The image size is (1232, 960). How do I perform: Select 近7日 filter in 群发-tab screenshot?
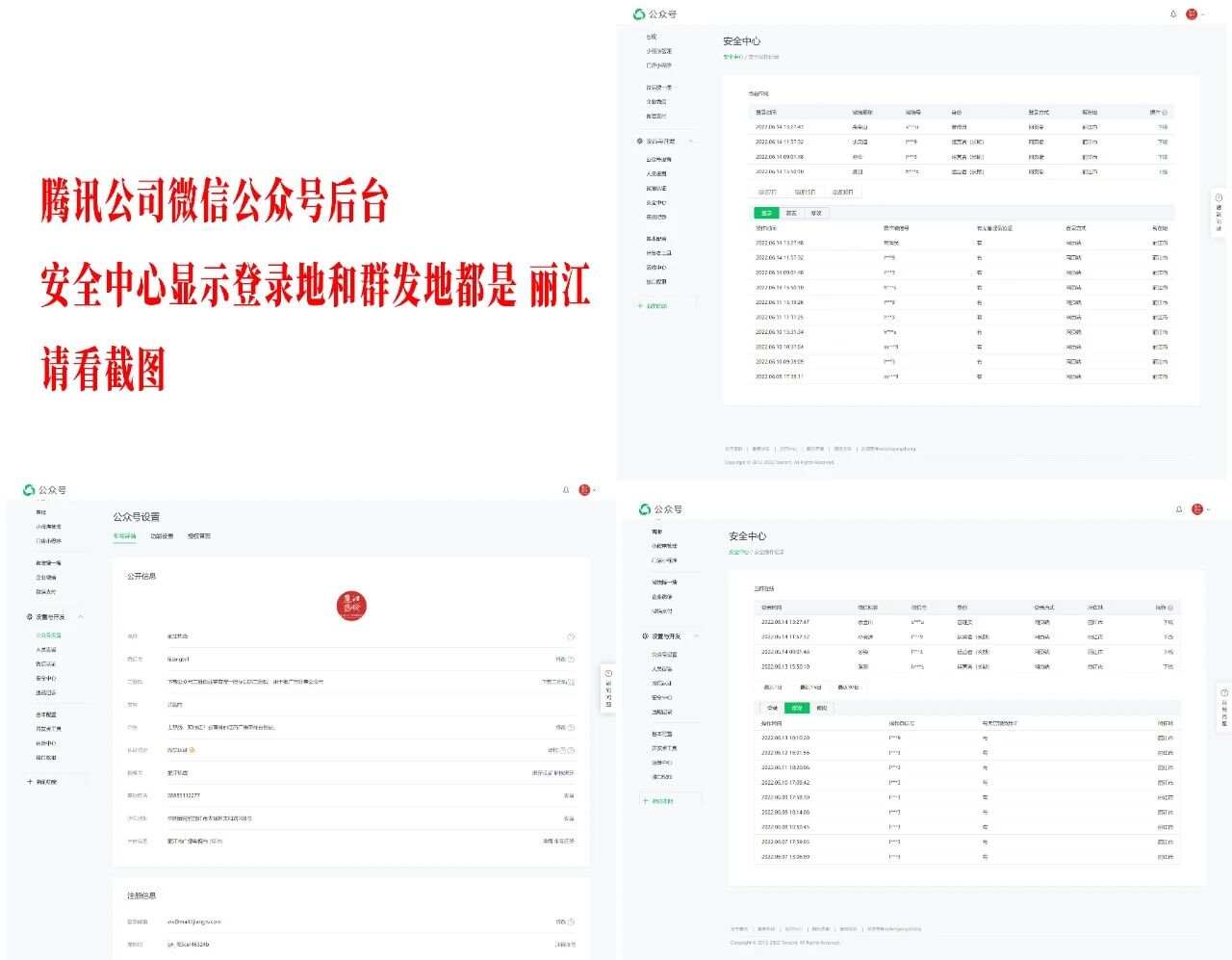click(773, 688)
